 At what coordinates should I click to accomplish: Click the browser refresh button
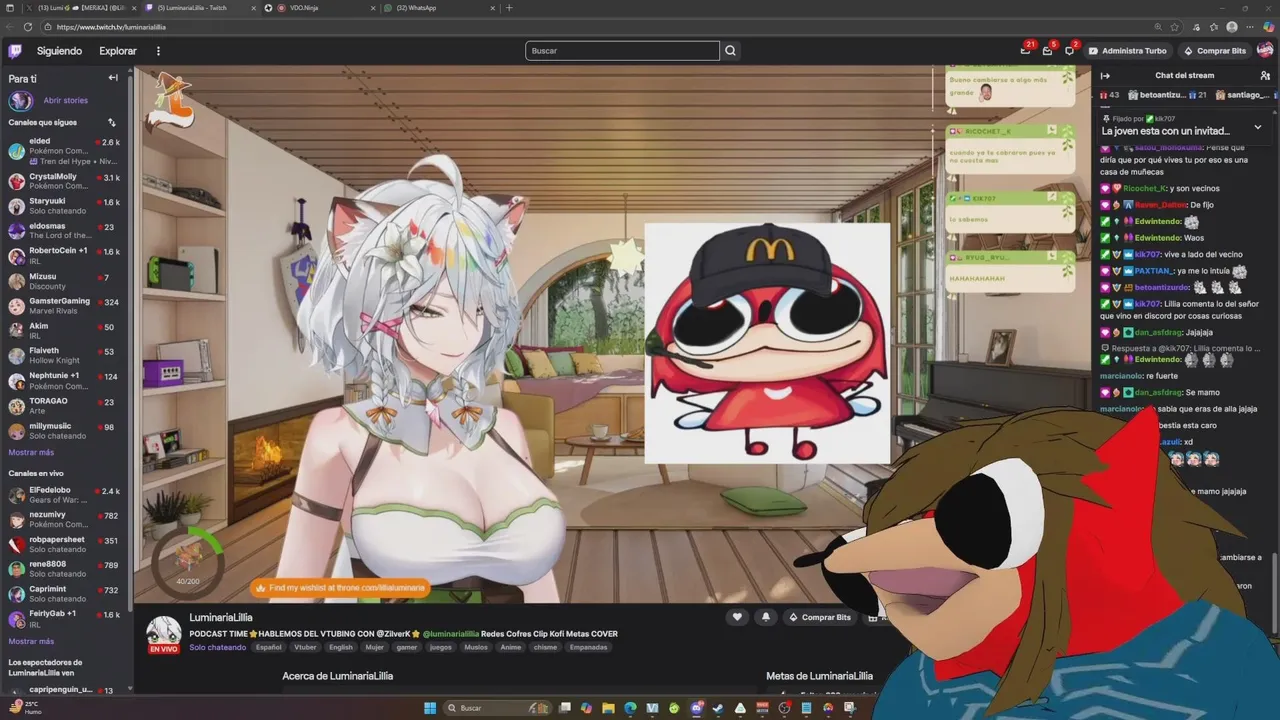(27, 27)
